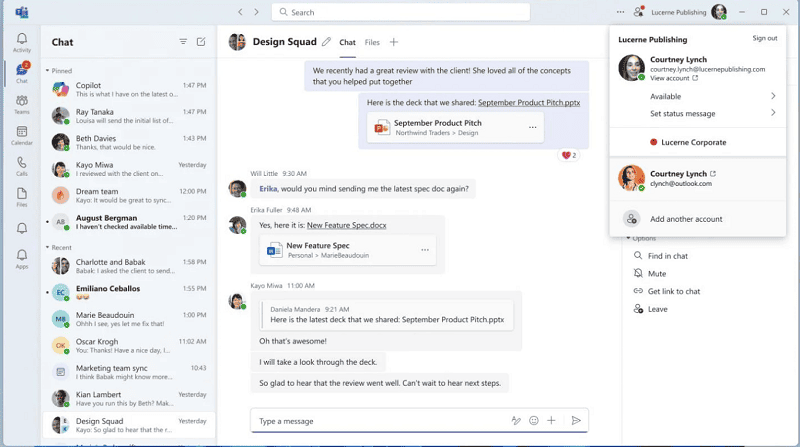The height and width of the screenshot is (447, 800).
Task: Click the heart reaction count on message
Action: pos(569,155)
